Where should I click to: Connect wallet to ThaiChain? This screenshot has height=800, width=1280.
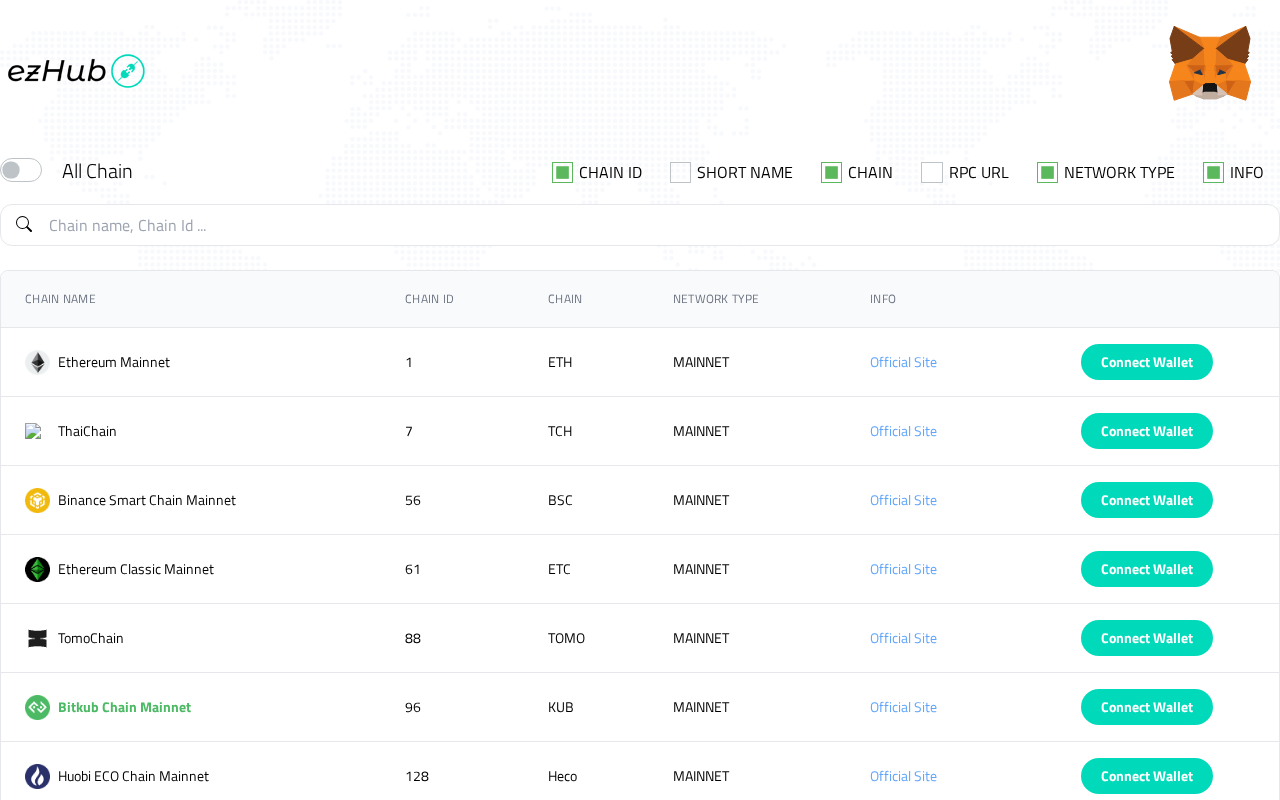[1147, 431]
